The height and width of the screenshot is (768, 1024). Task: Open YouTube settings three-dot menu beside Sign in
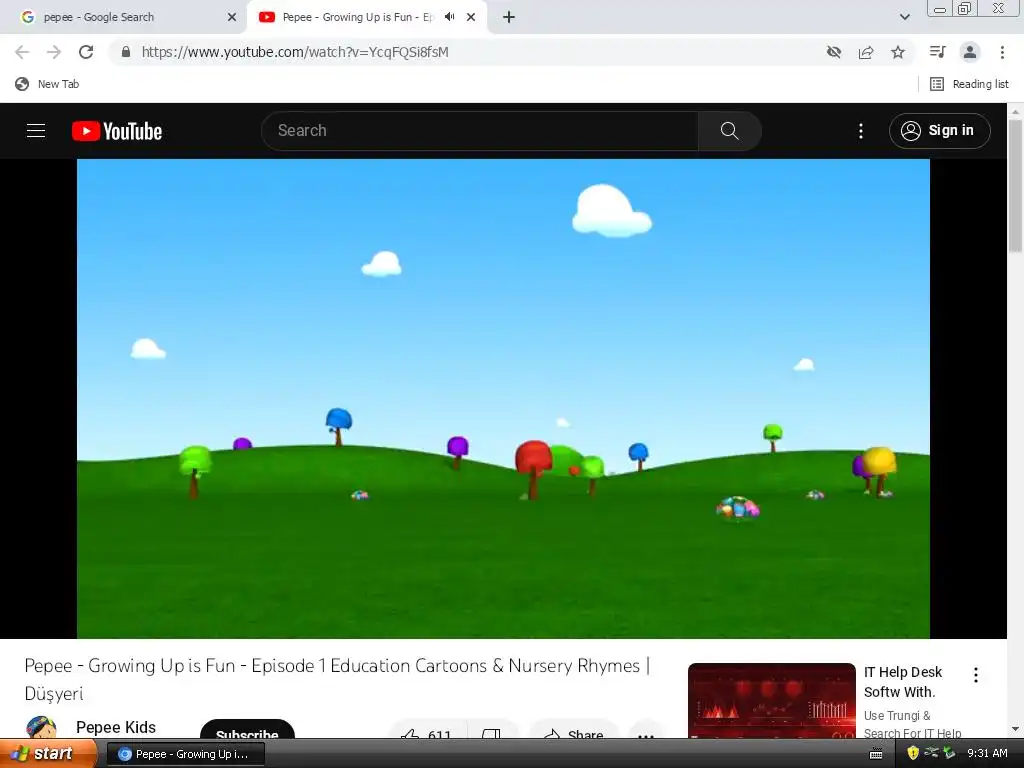[861, 131]
